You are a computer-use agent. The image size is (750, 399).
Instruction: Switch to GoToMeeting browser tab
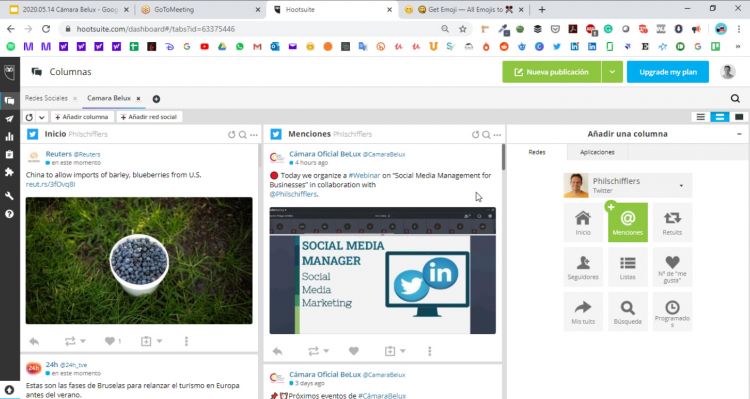pyautogui.click(x=201, y=10)
